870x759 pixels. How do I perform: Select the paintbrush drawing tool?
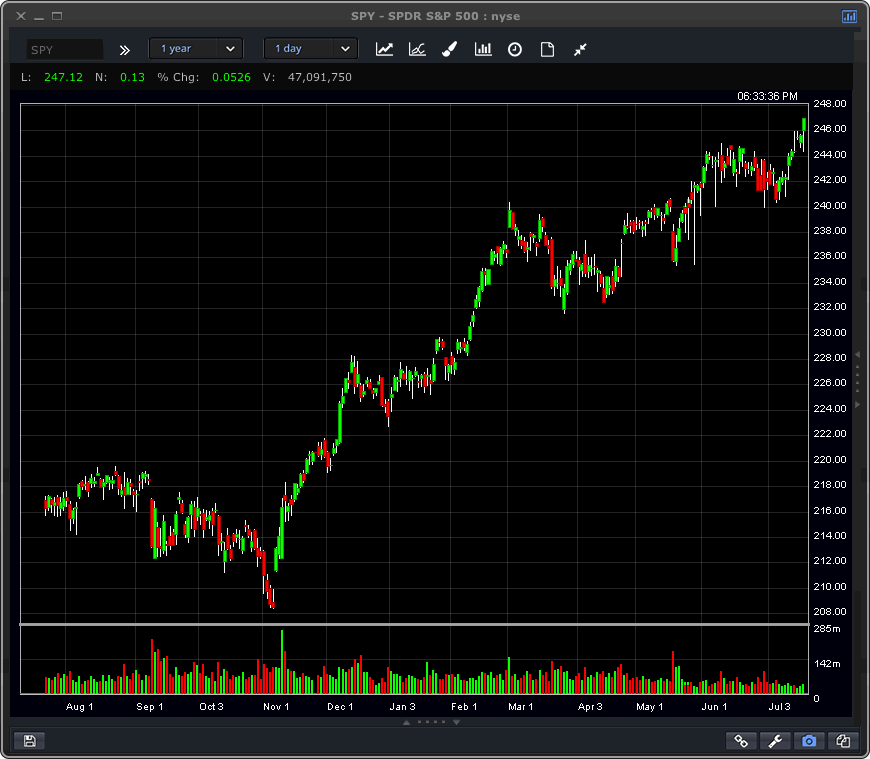pos(450,49)
